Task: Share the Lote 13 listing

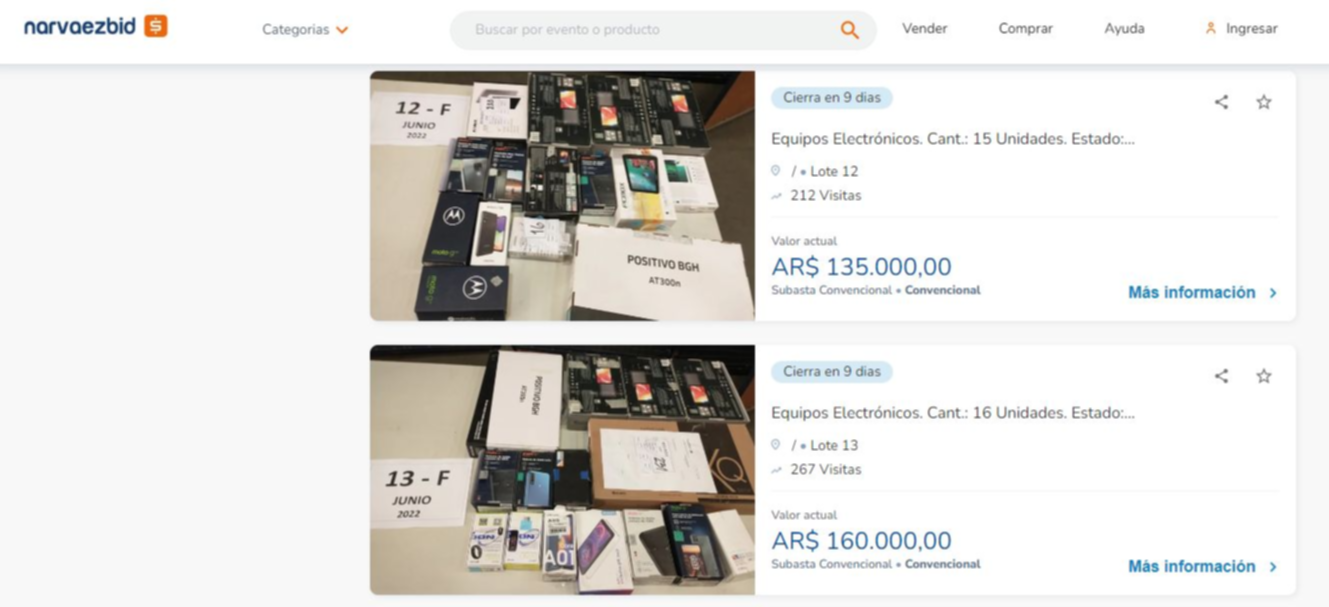Action: 1221,376
